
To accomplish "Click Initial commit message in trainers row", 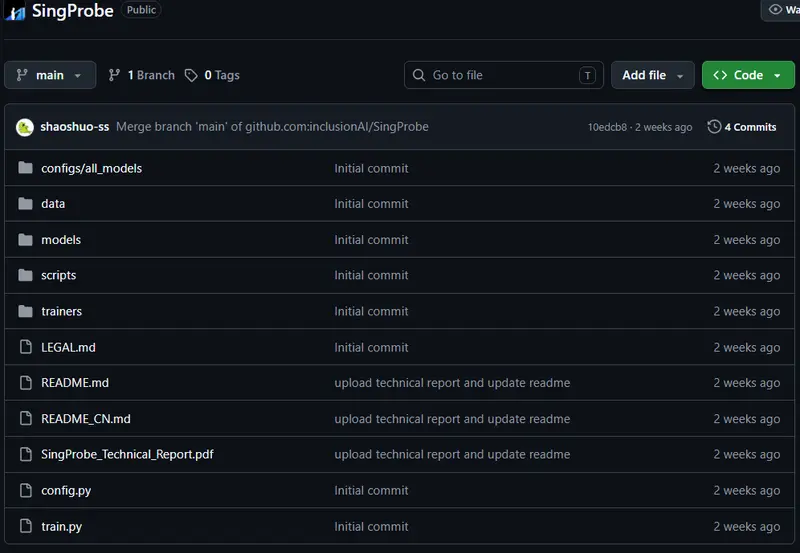I will pyautogui.click(x=371, y=311).
